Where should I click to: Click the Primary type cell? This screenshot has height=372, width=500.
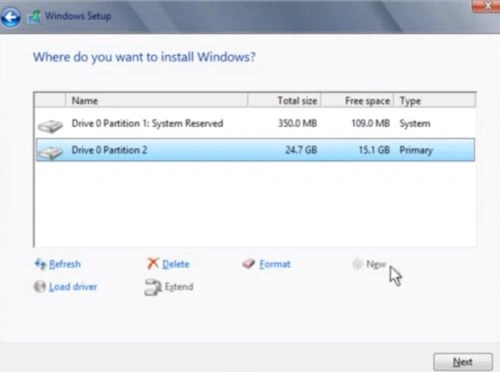click(416, 150)
